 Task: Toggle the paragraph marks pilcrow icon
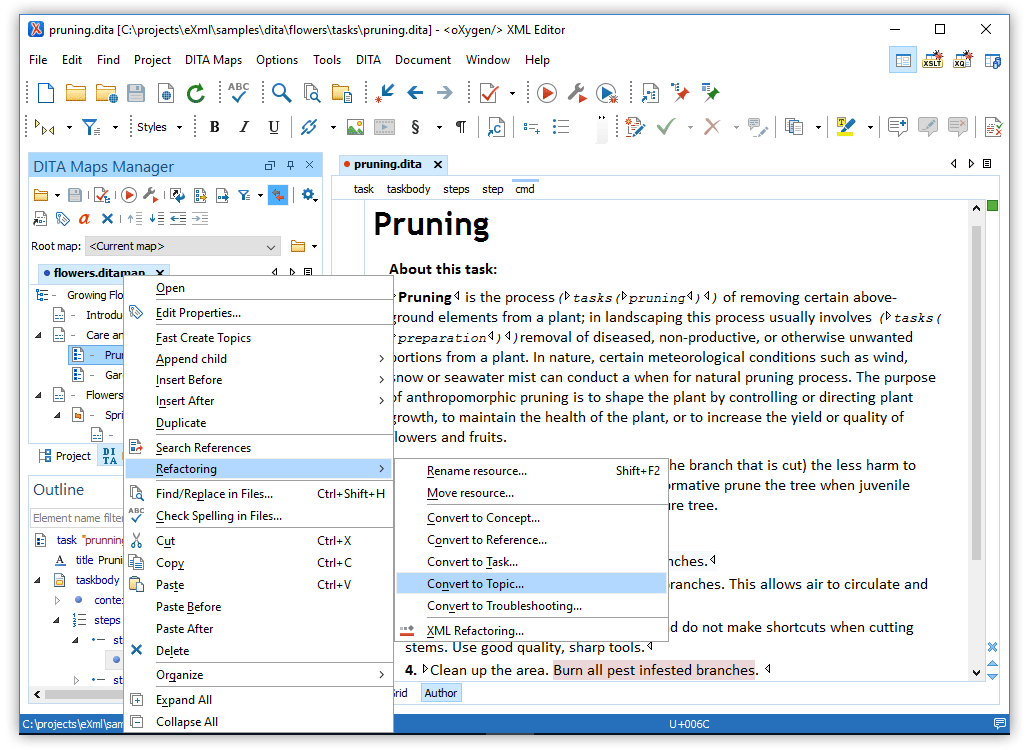tap(461, 127)
